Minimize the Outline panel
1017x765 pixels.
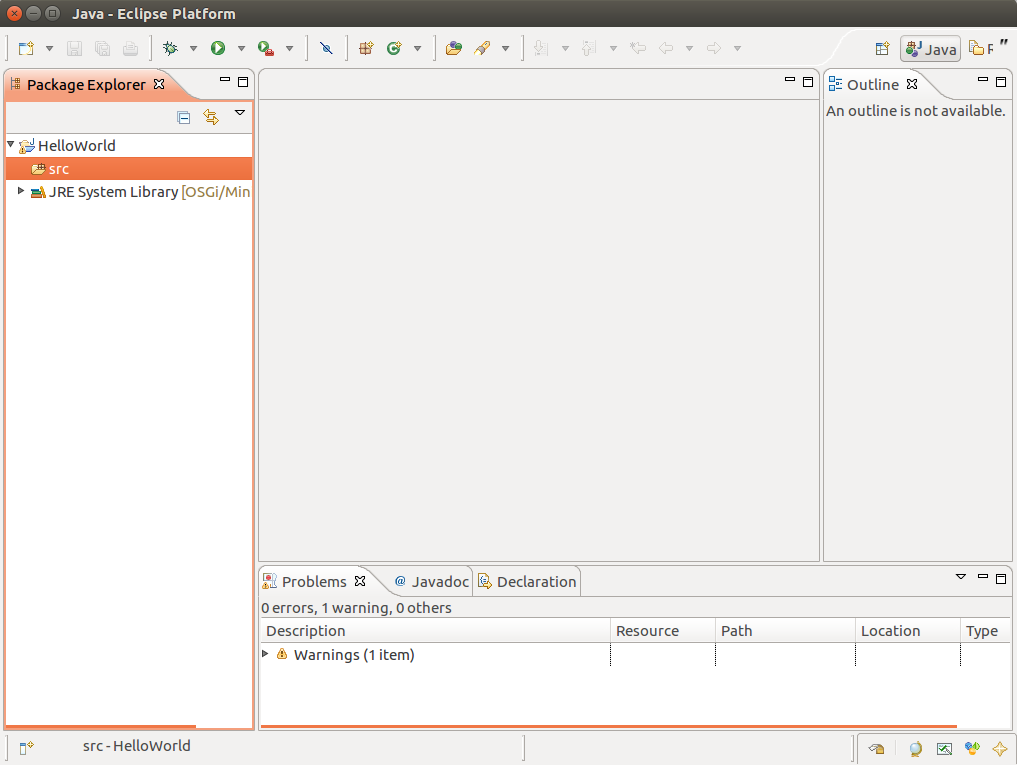click(983, 80)
